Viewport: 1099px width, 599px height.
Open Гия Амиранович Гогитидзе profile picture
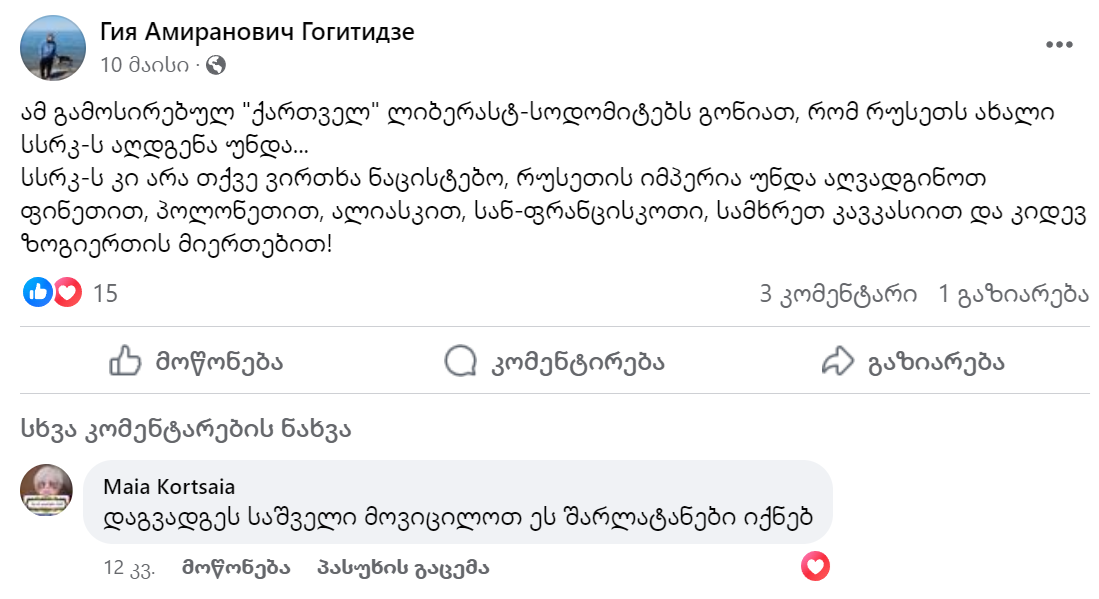click(x=53, y=48)
